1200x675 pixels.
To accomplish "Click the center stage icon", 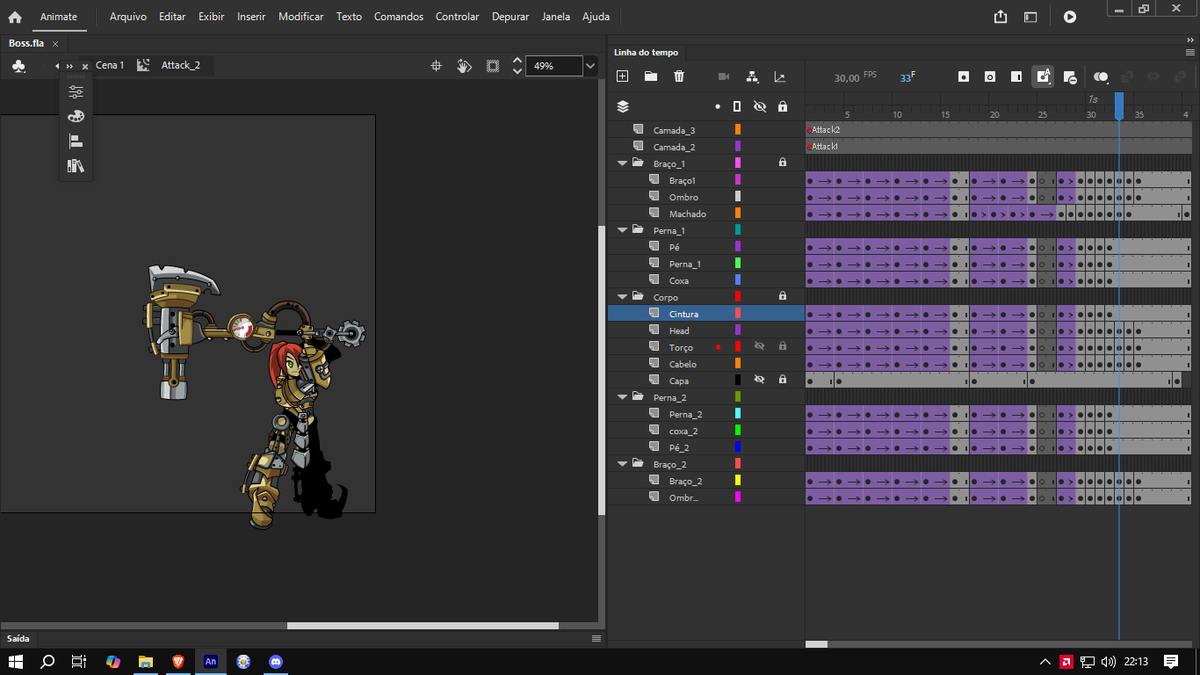I will pos(436,66).
